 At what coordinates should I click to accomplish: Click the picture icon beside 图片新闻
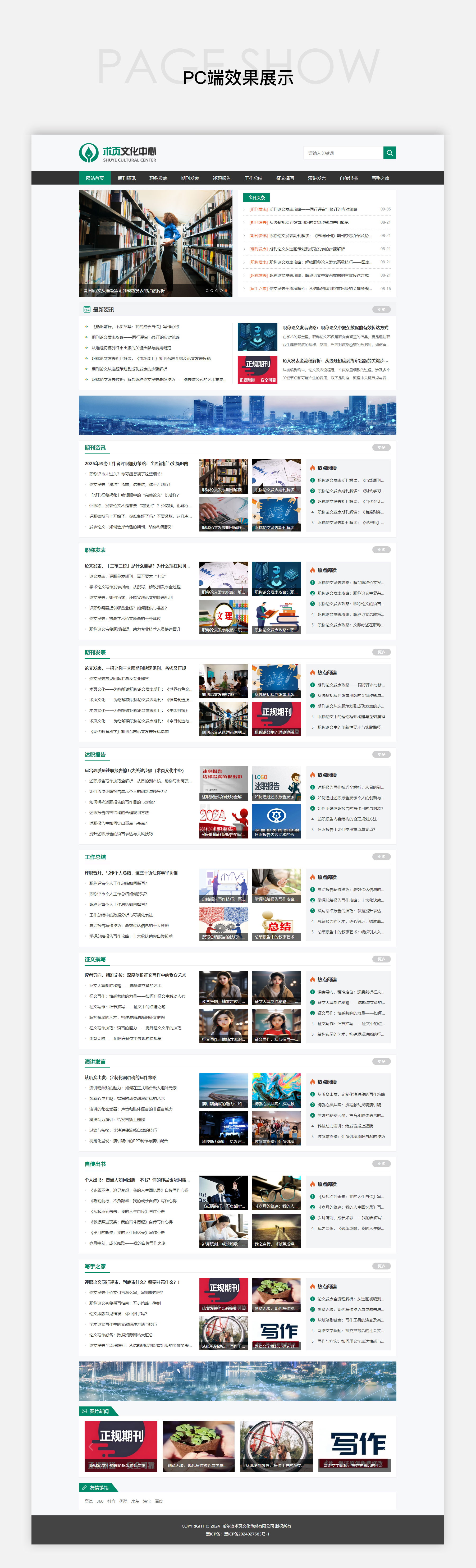[84, 1411]
